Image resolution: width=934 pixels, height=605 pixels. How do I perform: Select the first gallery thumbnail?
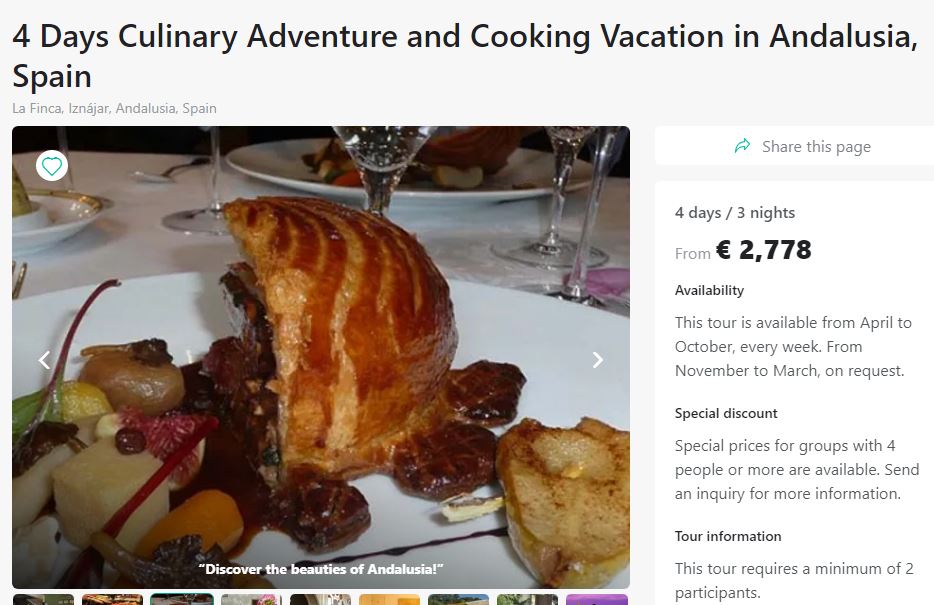coord(43,600)
